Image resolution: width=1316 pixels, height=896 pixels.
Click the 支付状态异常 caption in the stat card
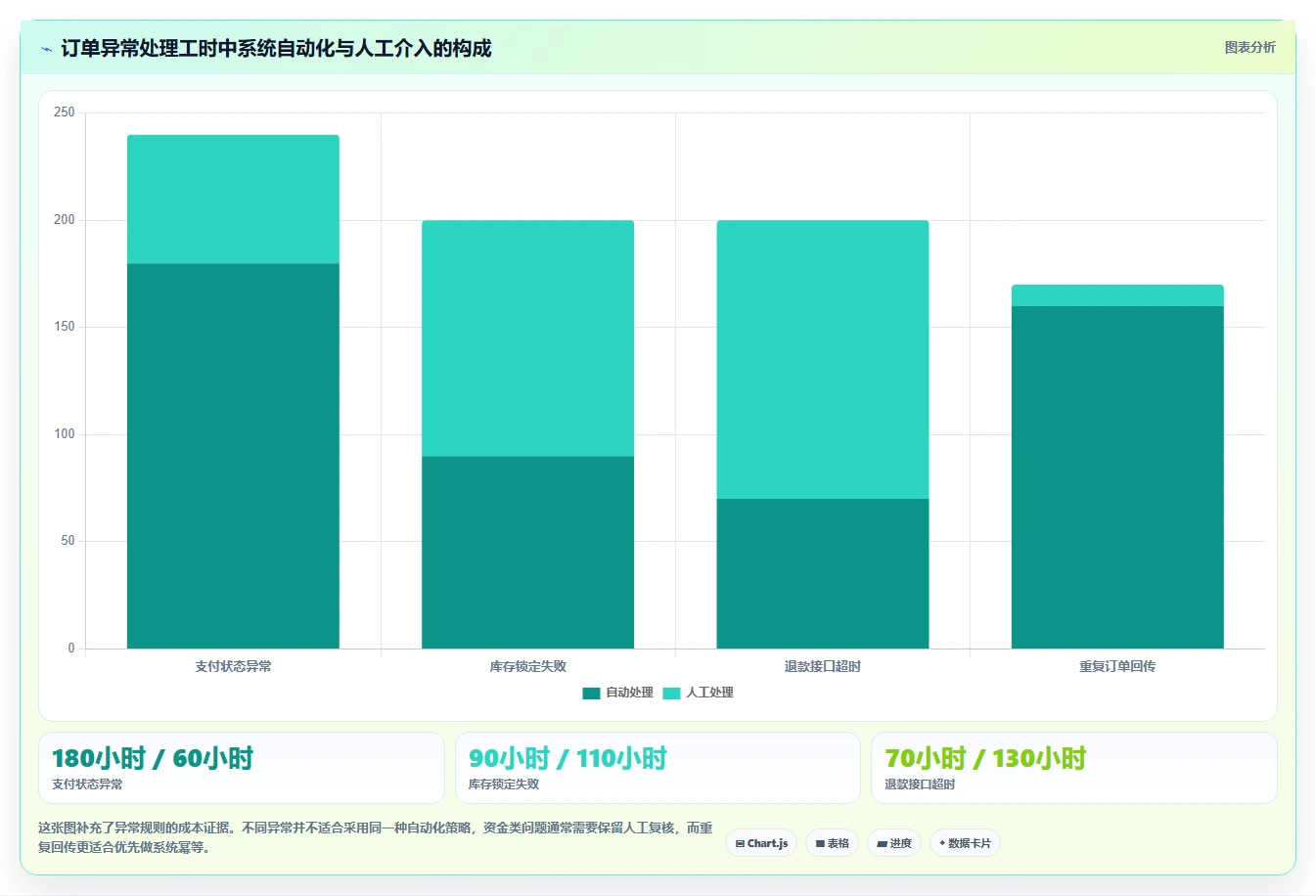click(x=87, y=784)
